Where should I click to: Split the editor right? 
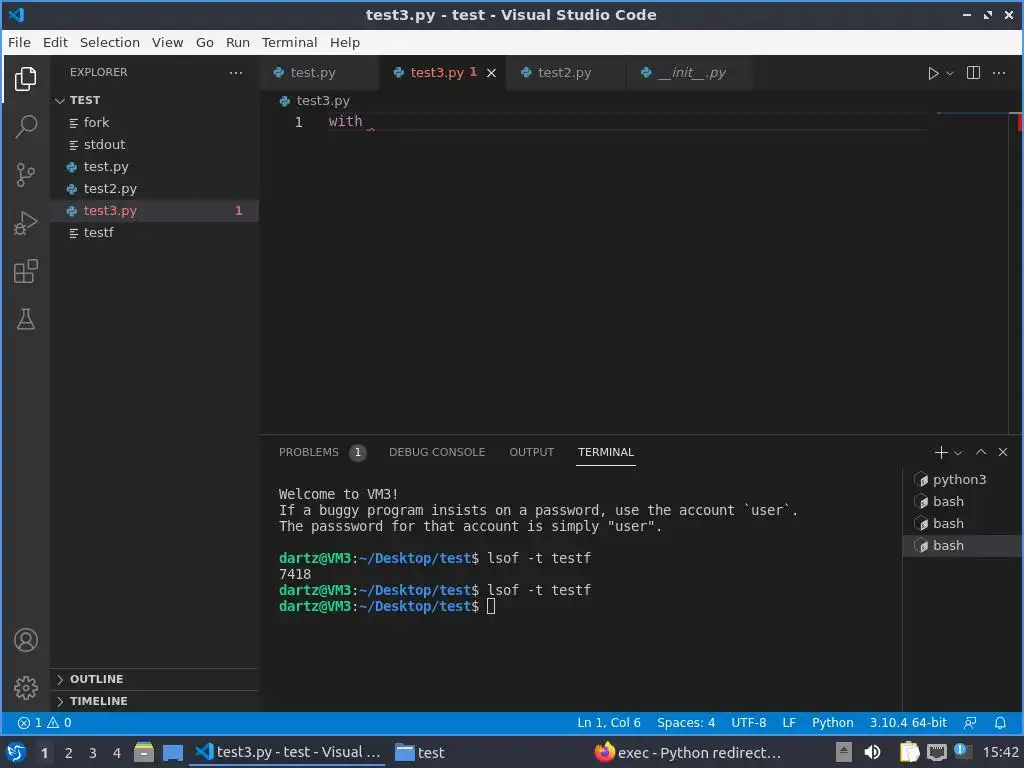[973, 72]
